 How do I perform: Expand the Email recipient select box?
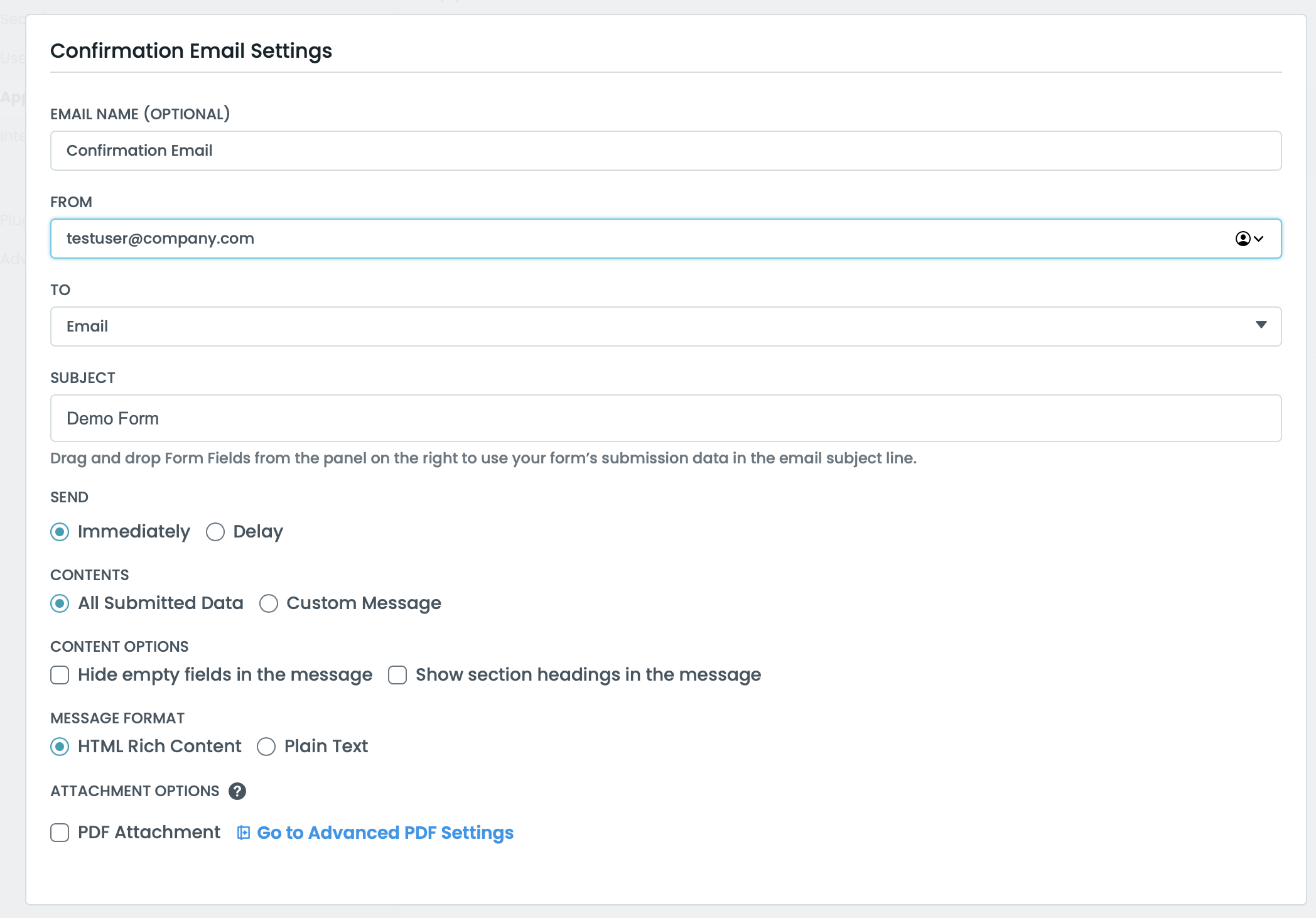click(628, 327)
